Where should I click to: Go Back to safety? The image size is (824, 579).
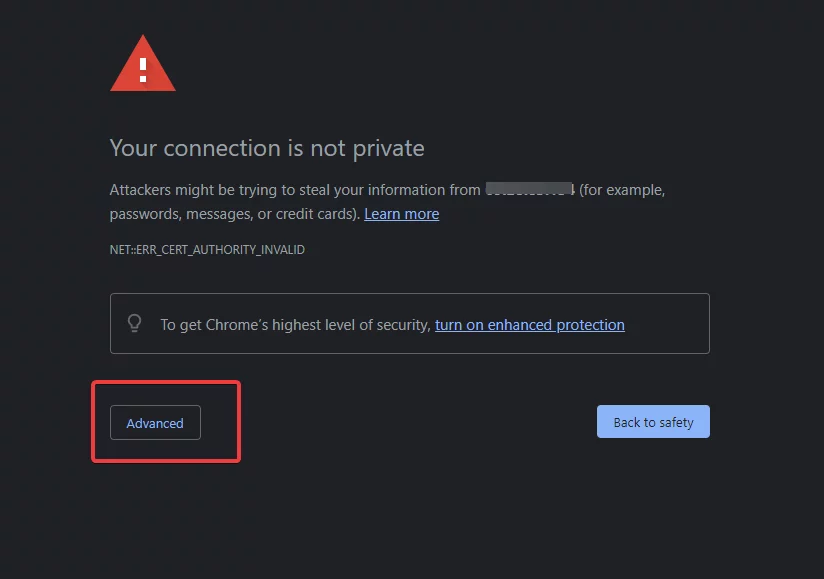653,421
